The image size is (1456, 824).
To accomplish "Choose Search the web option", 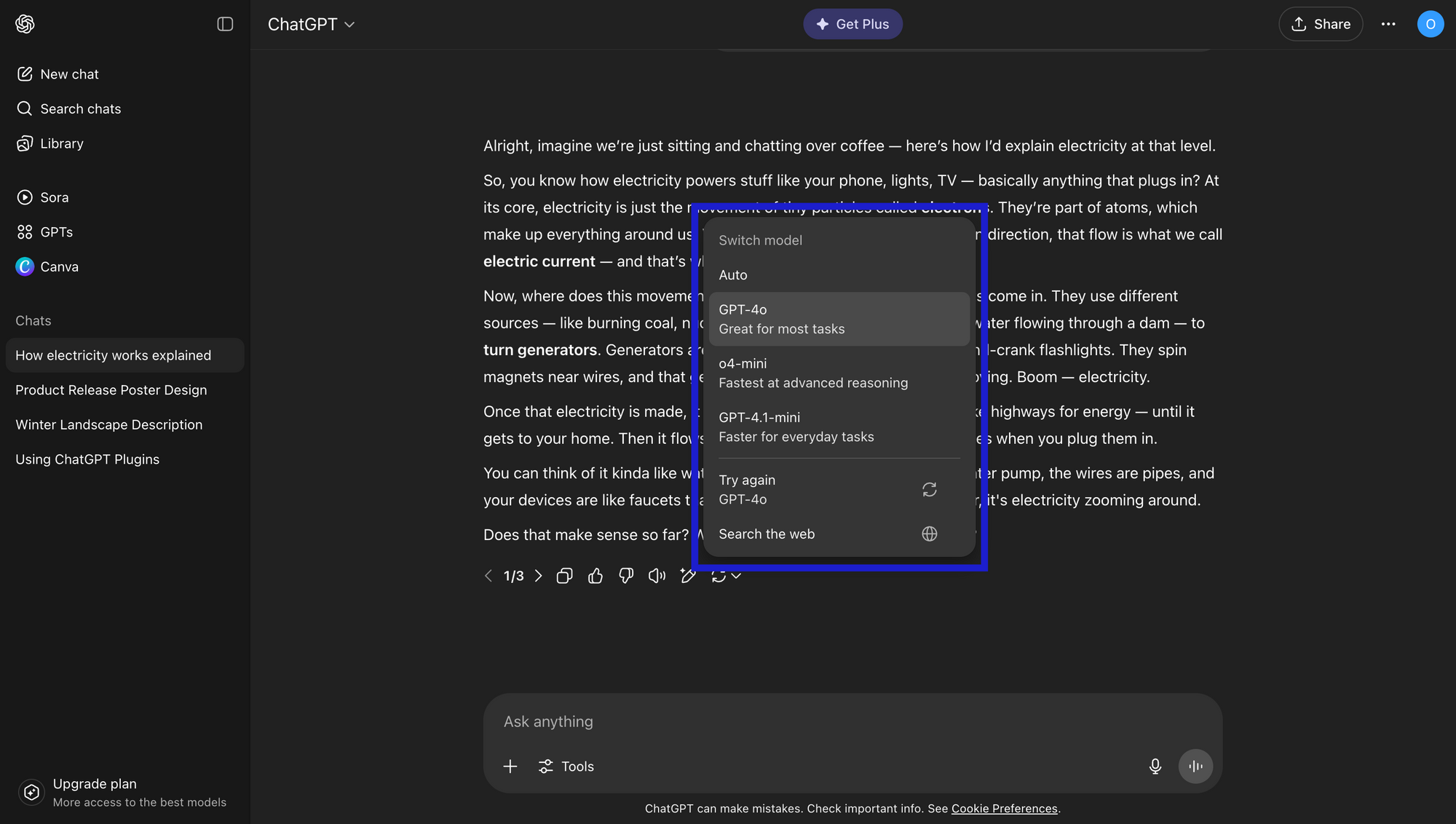I will (767, 534).
